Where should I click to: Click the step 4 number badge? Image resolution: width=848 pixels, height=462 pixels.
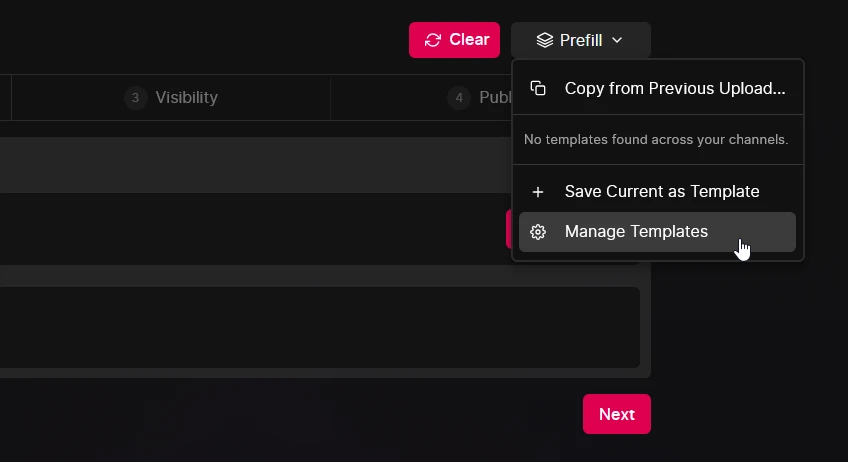[459, 98]
